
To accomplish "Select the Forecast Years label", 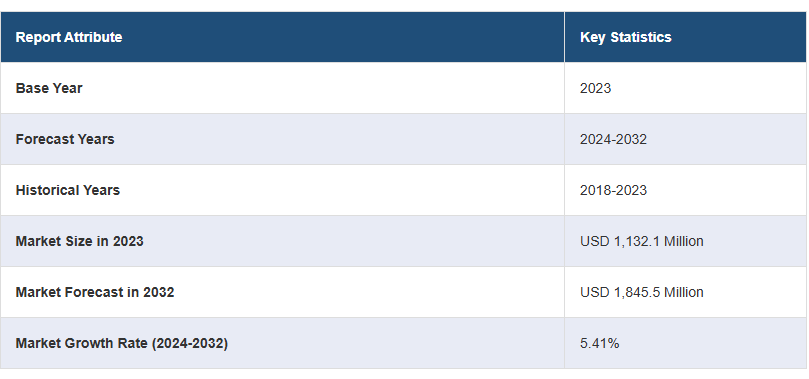I will click(x=65, y=139).
